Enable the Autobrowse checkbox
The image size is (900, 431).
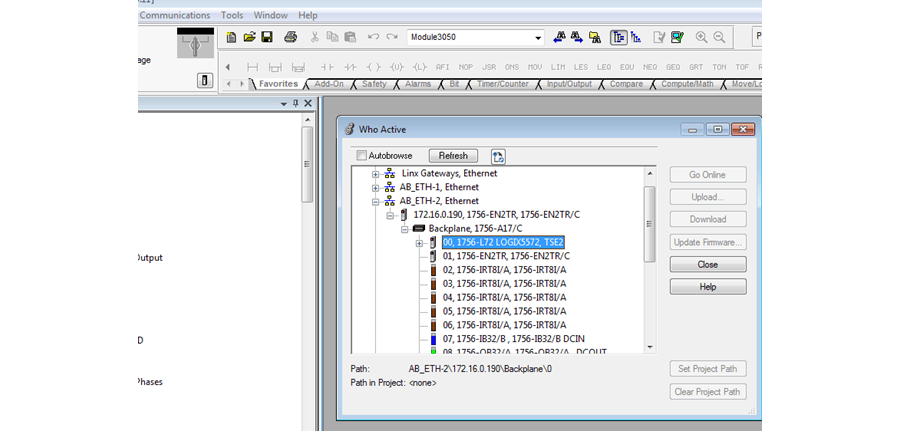pyautogui.click(x=361, y=156)
